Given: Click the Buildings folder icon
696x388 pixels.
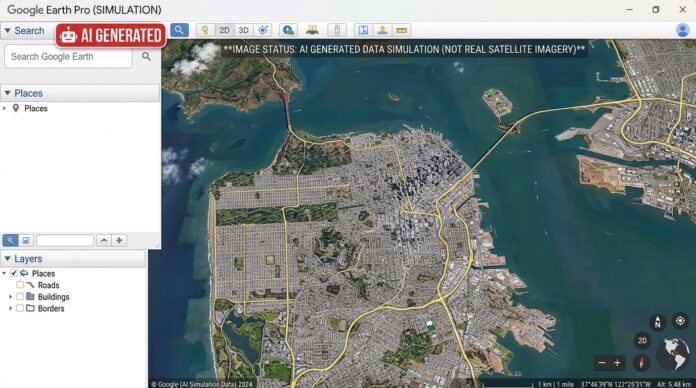Looking at the screenshot, I should tap(30, 296).
